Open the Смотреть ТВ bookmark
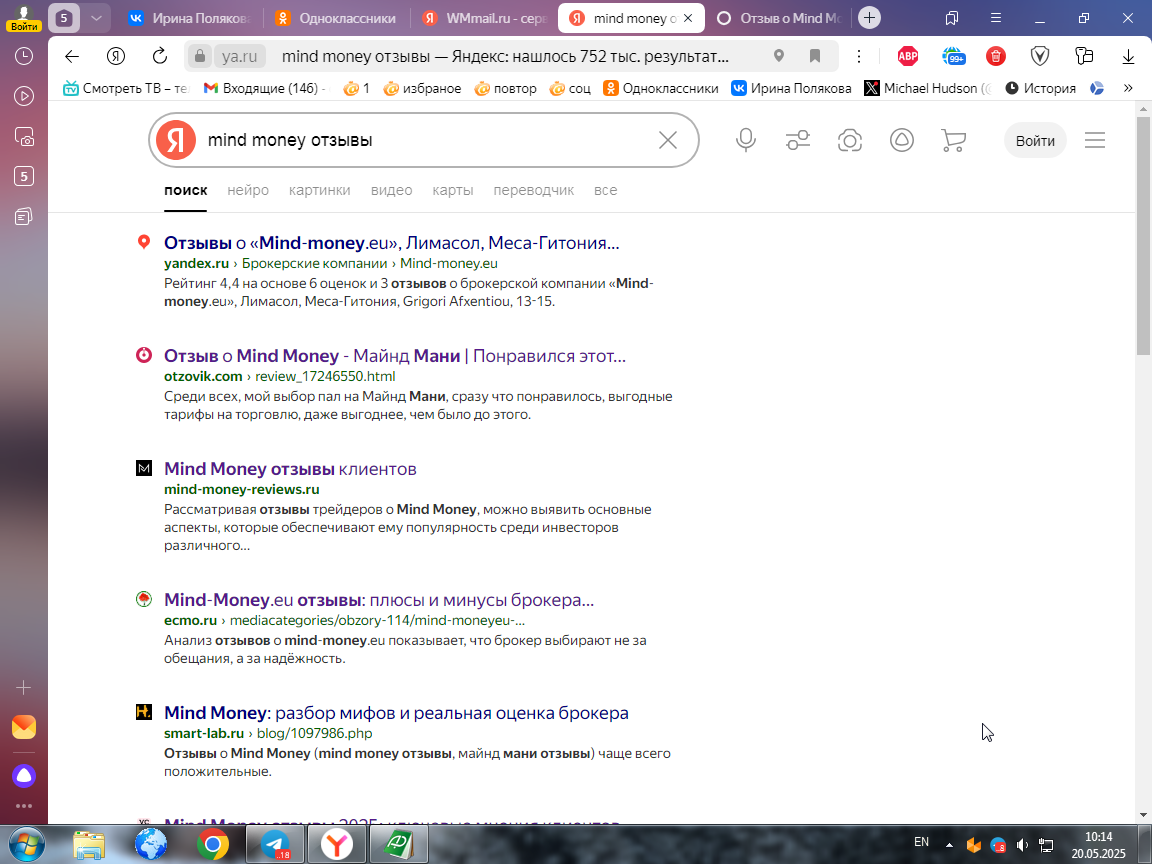Viewport: 1152px width, 864px height. coord(126,88)
